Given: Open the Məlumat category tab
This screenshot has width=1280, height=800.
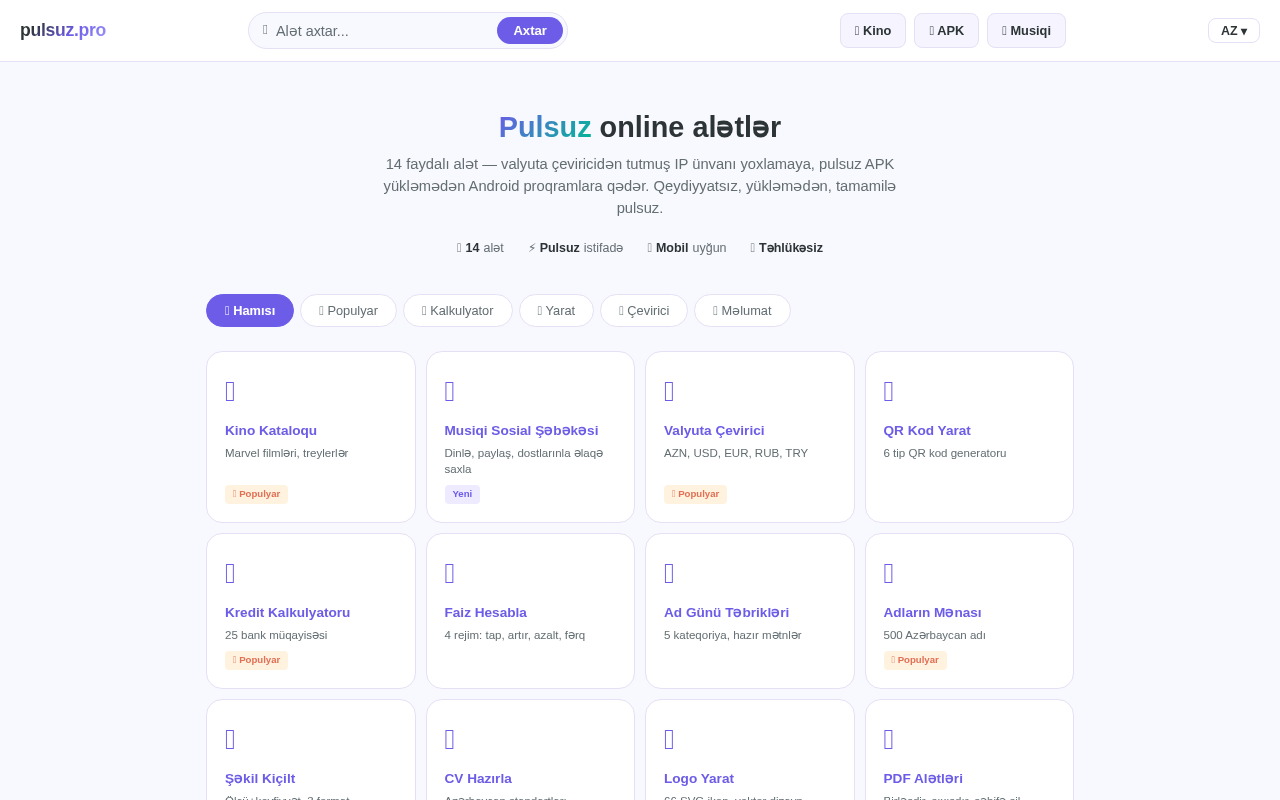Looking at the screenshot, I should pyautogui.click(x=742, y=311).
